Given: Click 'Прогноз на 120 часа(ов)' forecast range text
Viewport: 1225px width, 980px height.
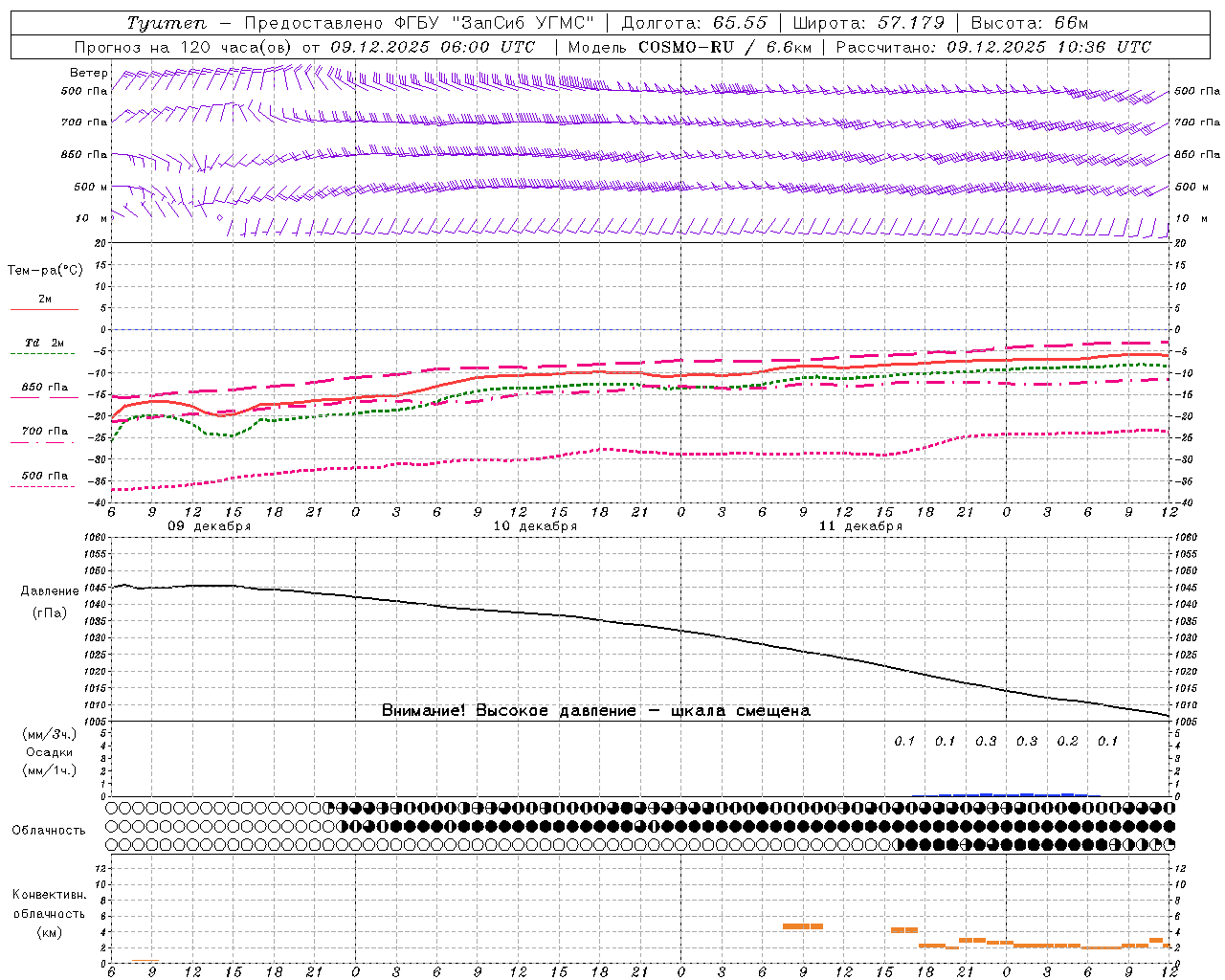Looking at the screenshot, I should click(185, 47).
